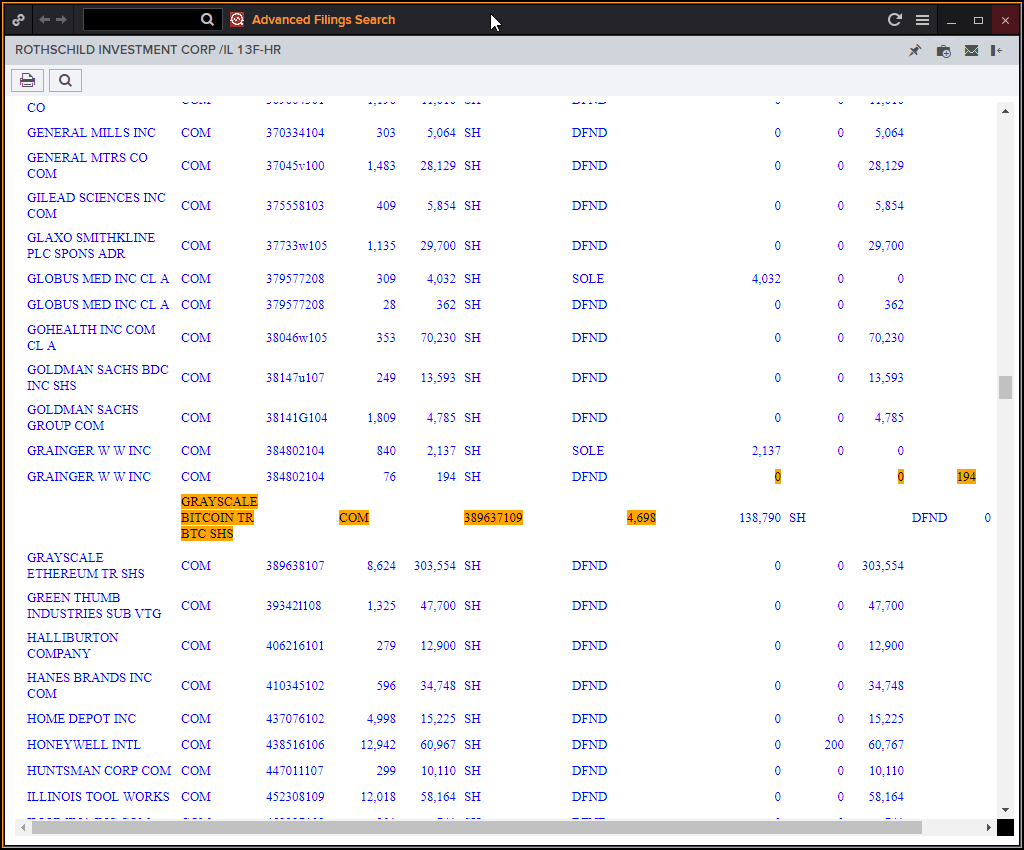Screen dimensions: 1024x850
Task: Refresh the filing view
Action: click(895, 20)
